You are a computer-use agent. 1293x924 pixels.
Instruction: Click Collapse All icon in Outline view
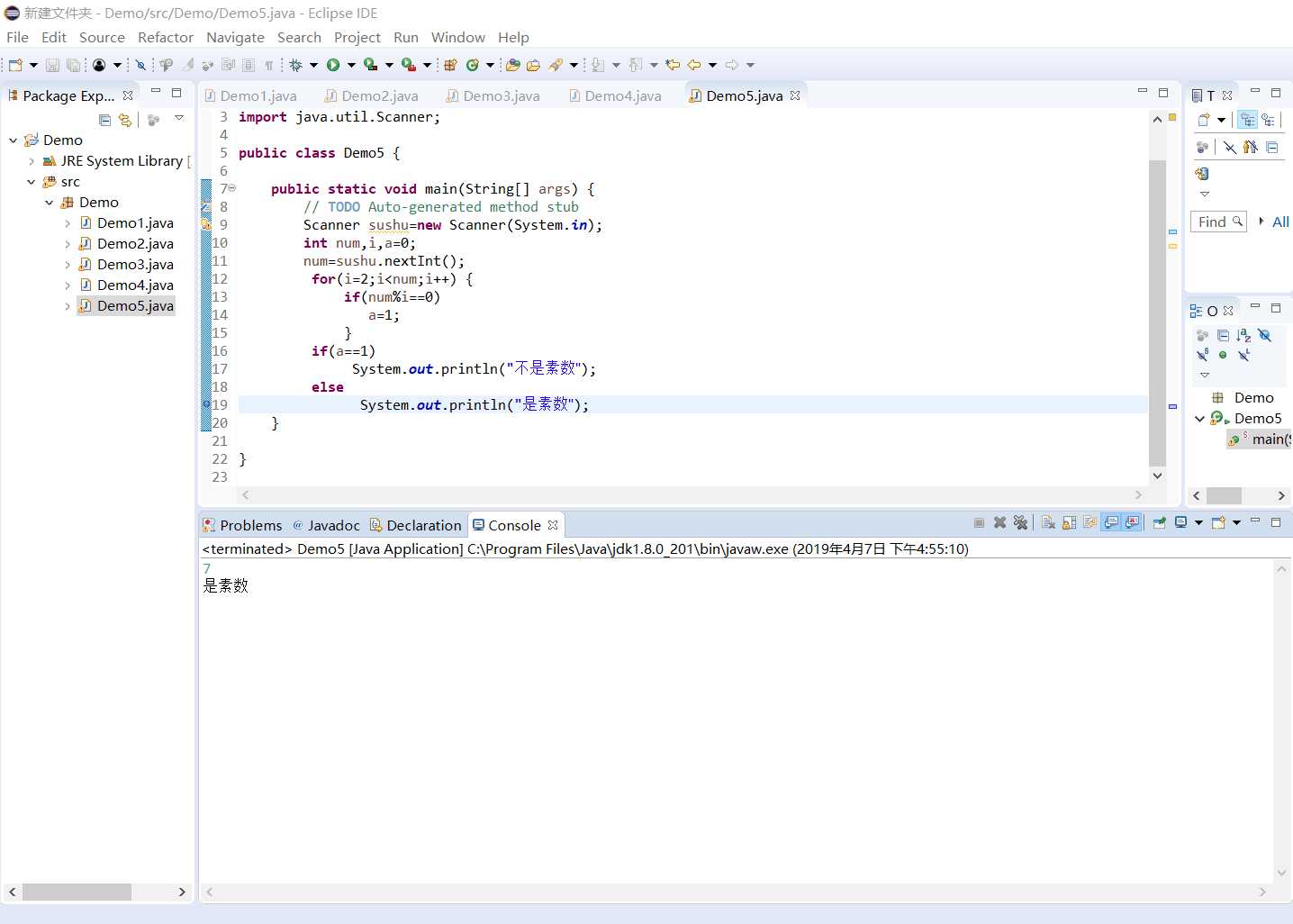point(1223,335)
